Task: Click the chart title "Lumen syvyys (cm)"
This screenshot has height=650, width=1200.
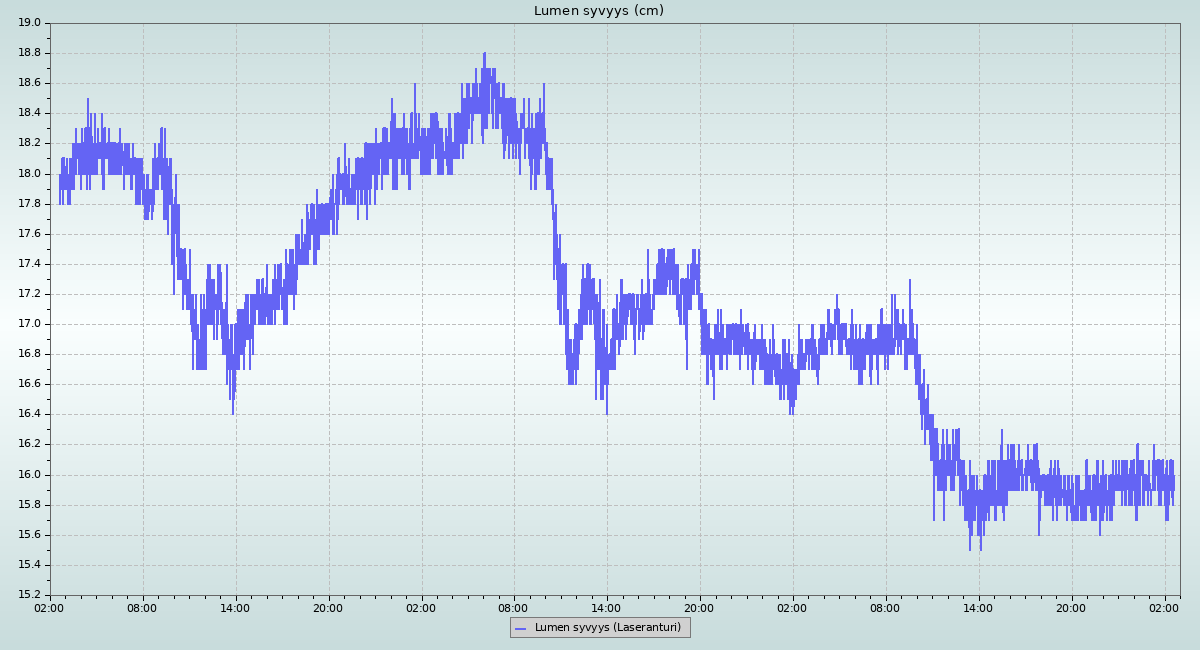Action: (598, 11)
